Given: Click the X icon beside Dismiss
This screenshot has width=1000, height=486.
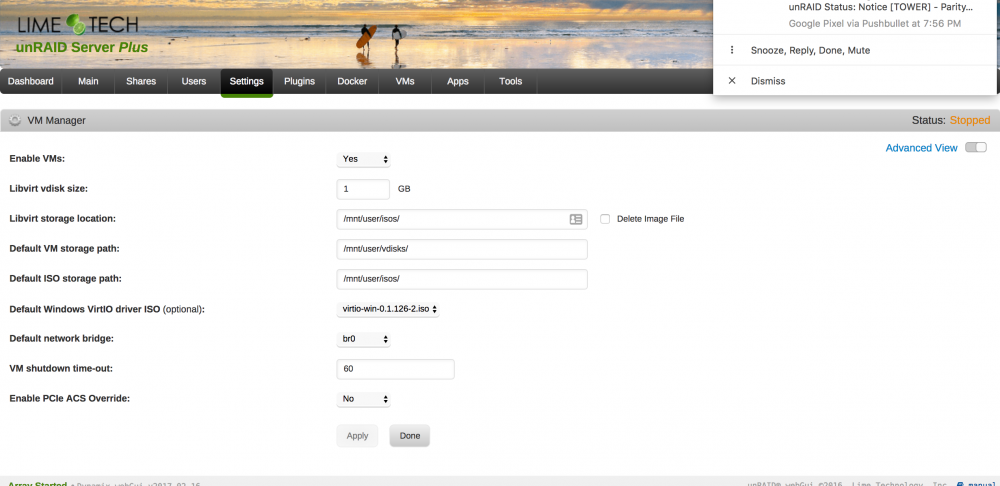Looking at the screenshot, I should pyautogui.click(x=732, y=81).
